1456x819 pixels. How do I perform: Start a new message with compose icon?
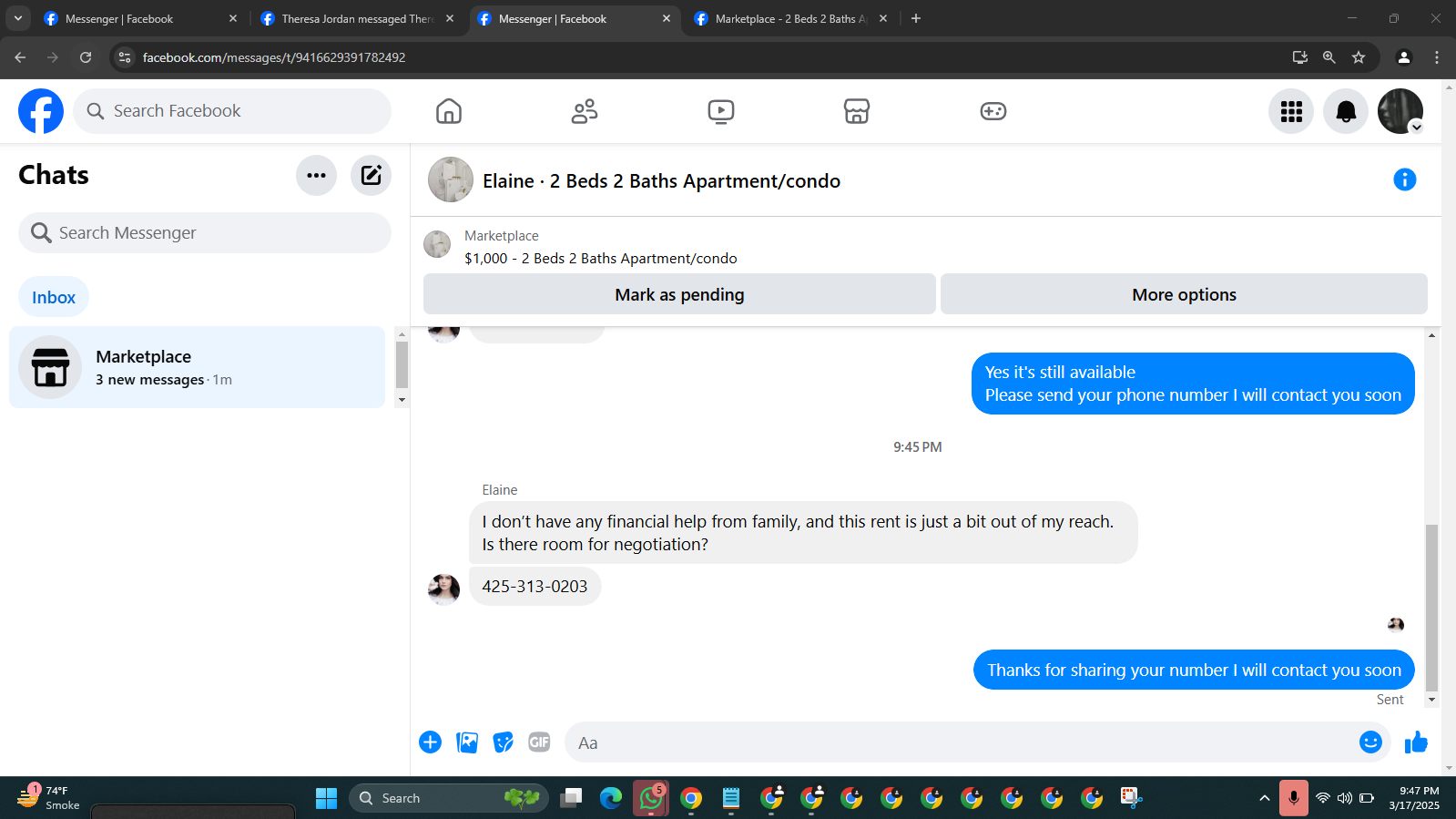(371, 175)
